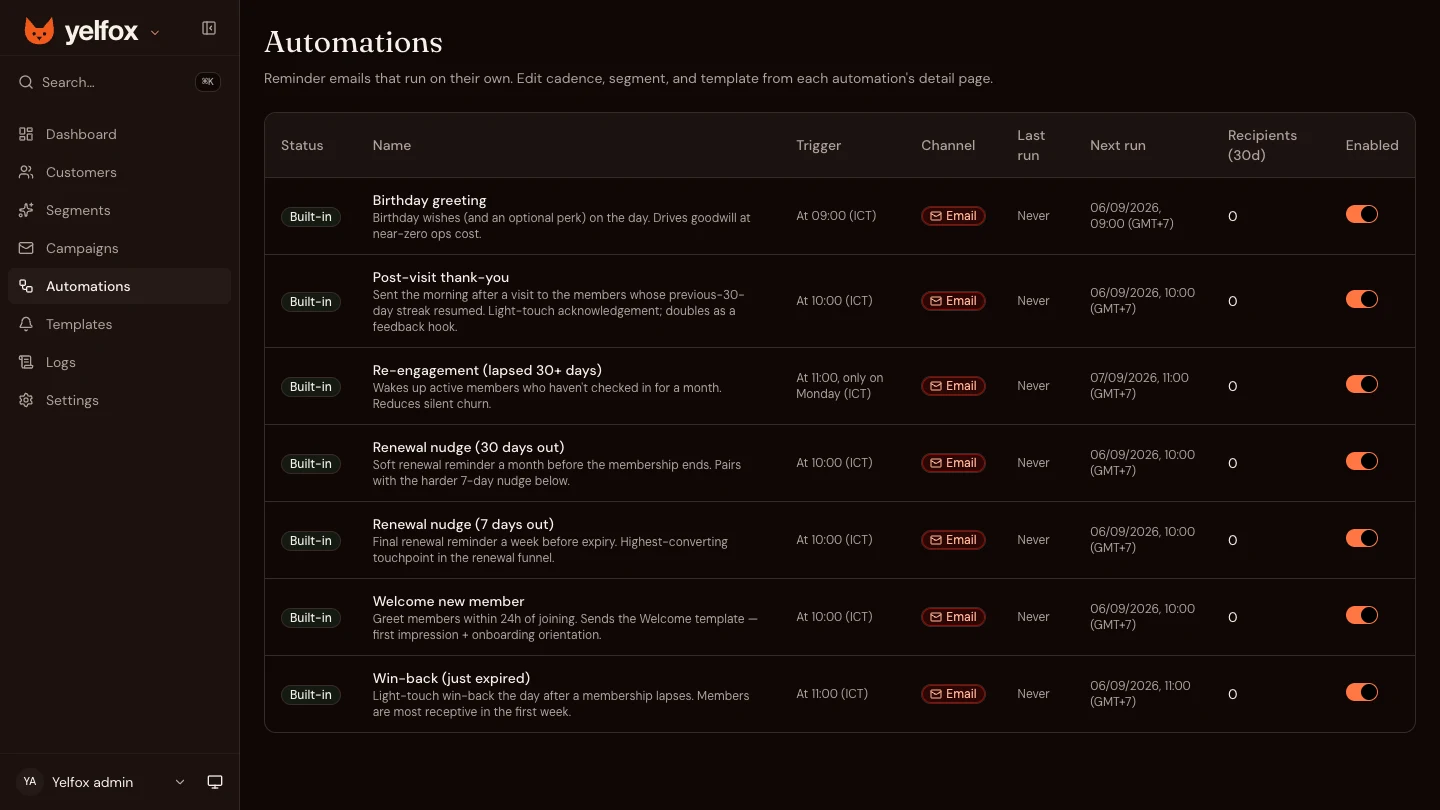Collapse the sidebar with the panel icon
Viewport: 1440px width, 810px height.
[209, 28]
